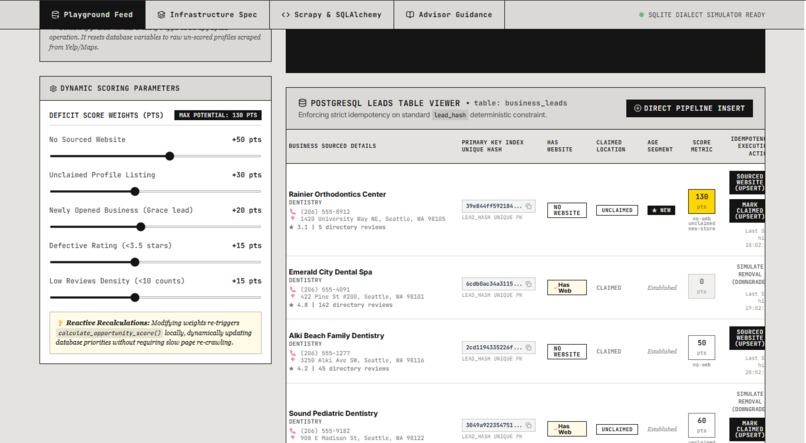This screenshot has height=443, width=806.
Task: Click the Has Web badge for Emerald City
Action: [x=566, y=287]
